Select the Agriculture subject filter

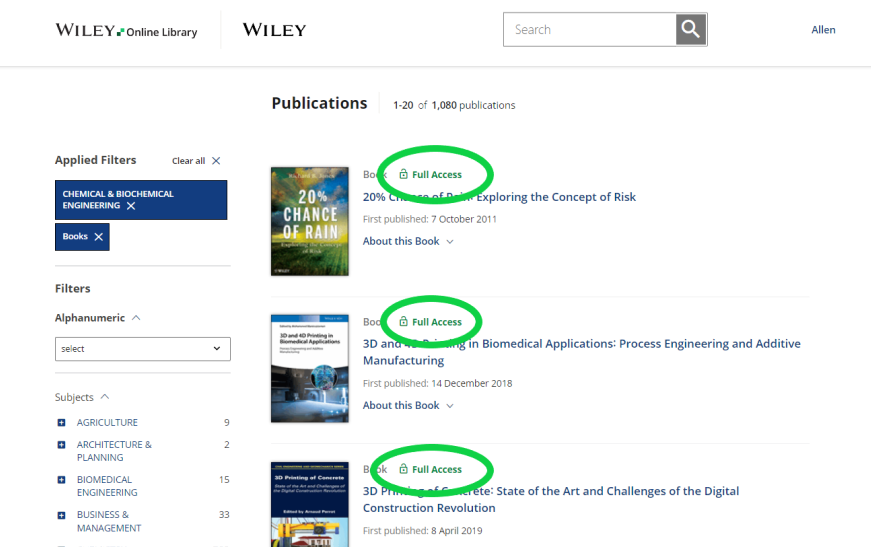coord(107,423)
